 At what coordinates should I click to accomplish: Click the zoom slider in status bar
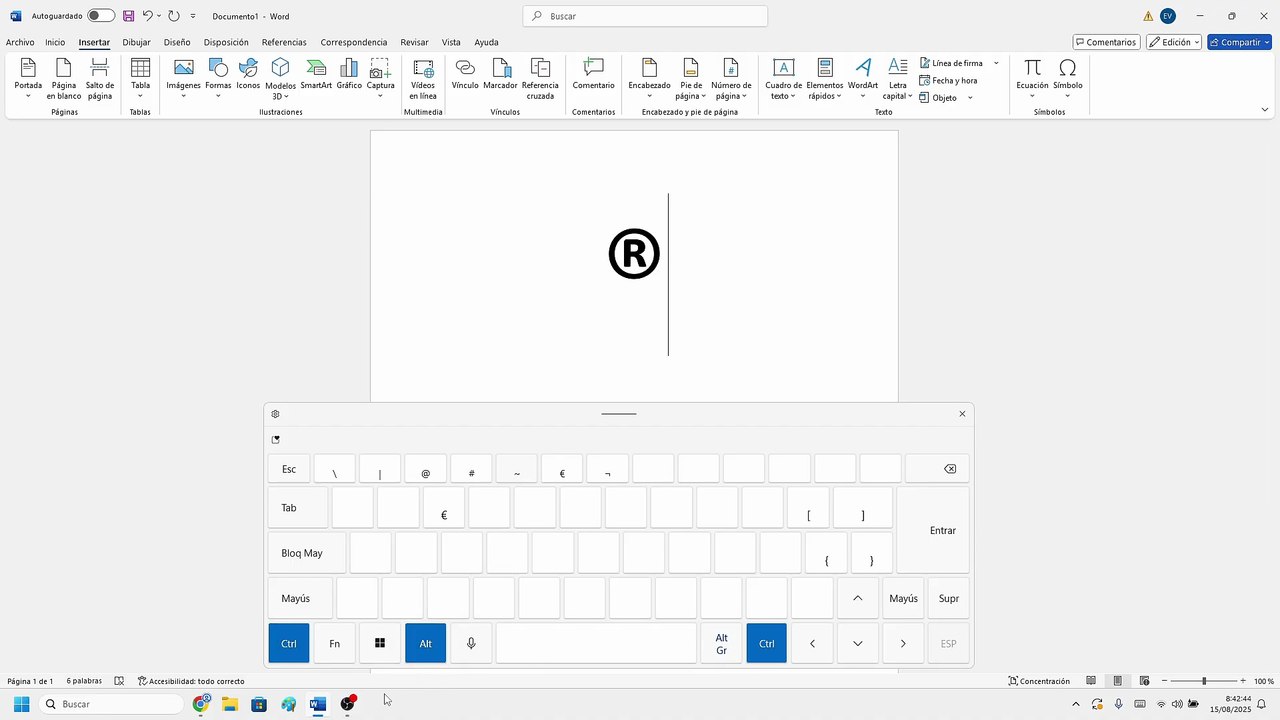click(1205, 681)
